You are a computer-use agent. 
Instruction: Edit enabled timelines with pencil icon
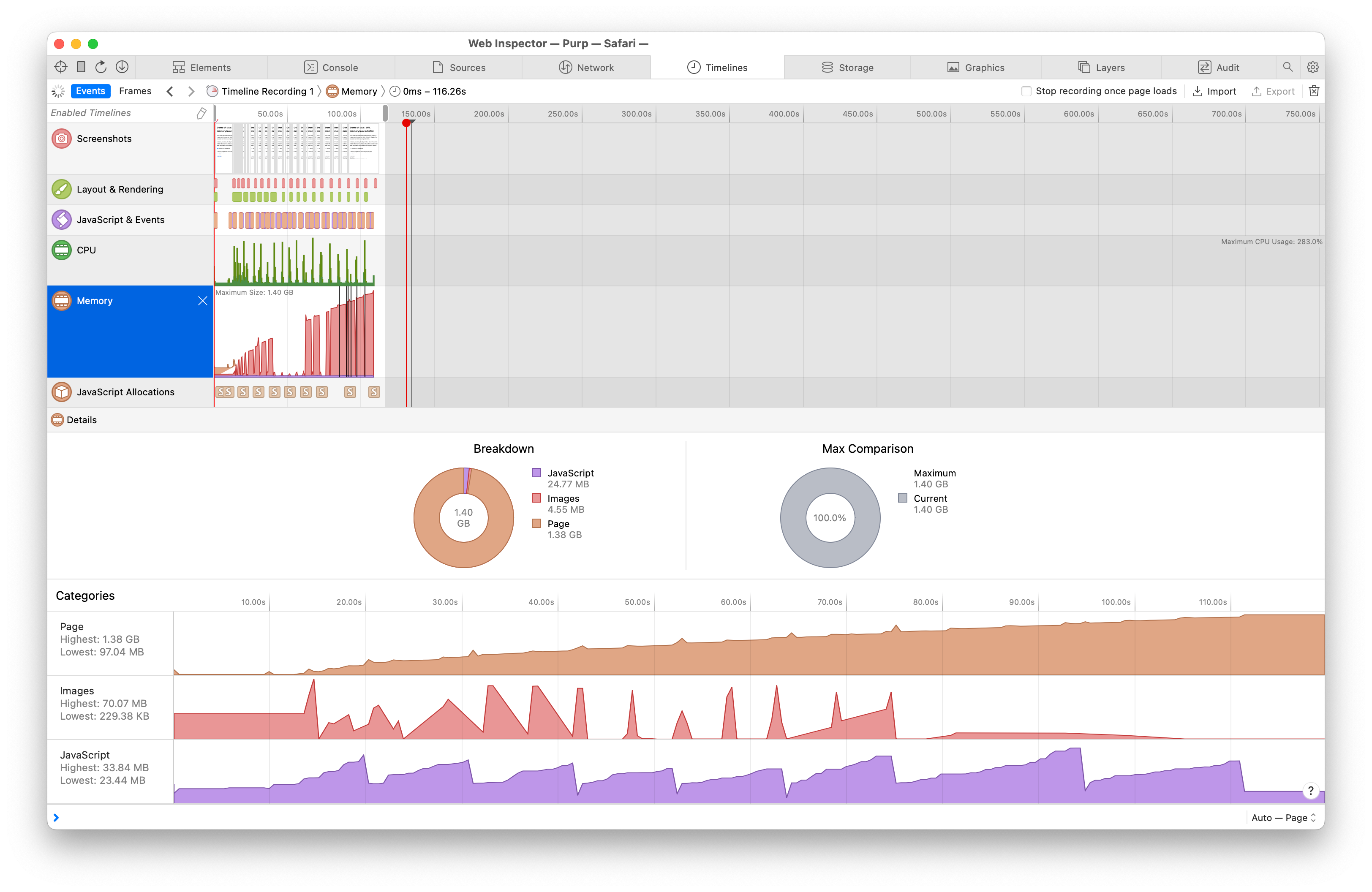click(201, 113)
